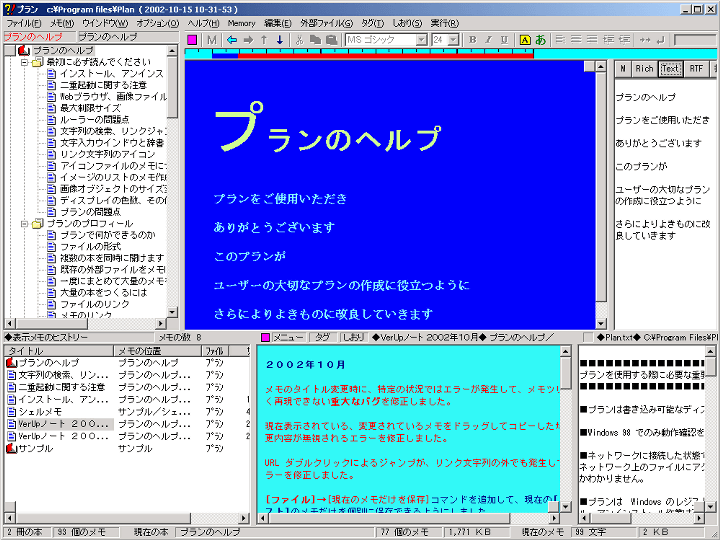720x540 pixels.
Task: Collapse the プランのプロフィール folder
Action: click(25, 224)
